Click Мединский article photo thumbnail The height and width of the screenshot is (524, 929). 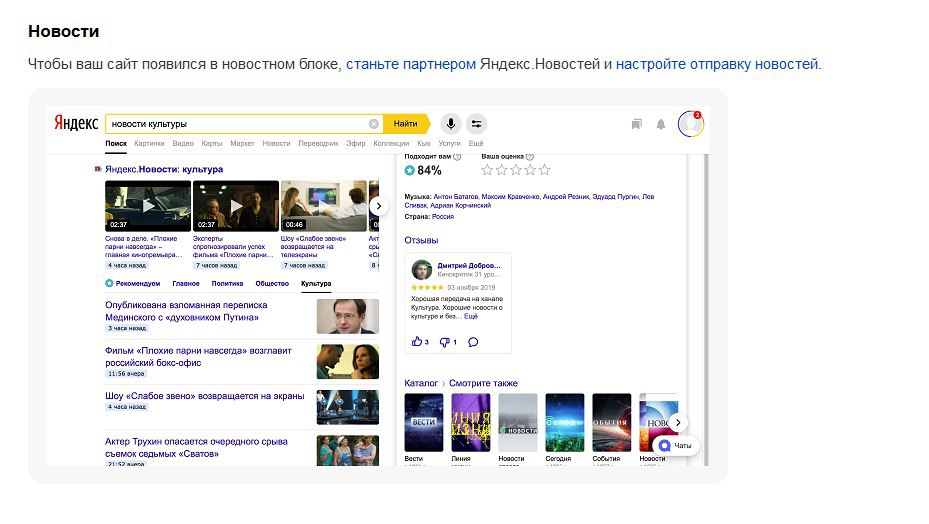pos(348,317)
